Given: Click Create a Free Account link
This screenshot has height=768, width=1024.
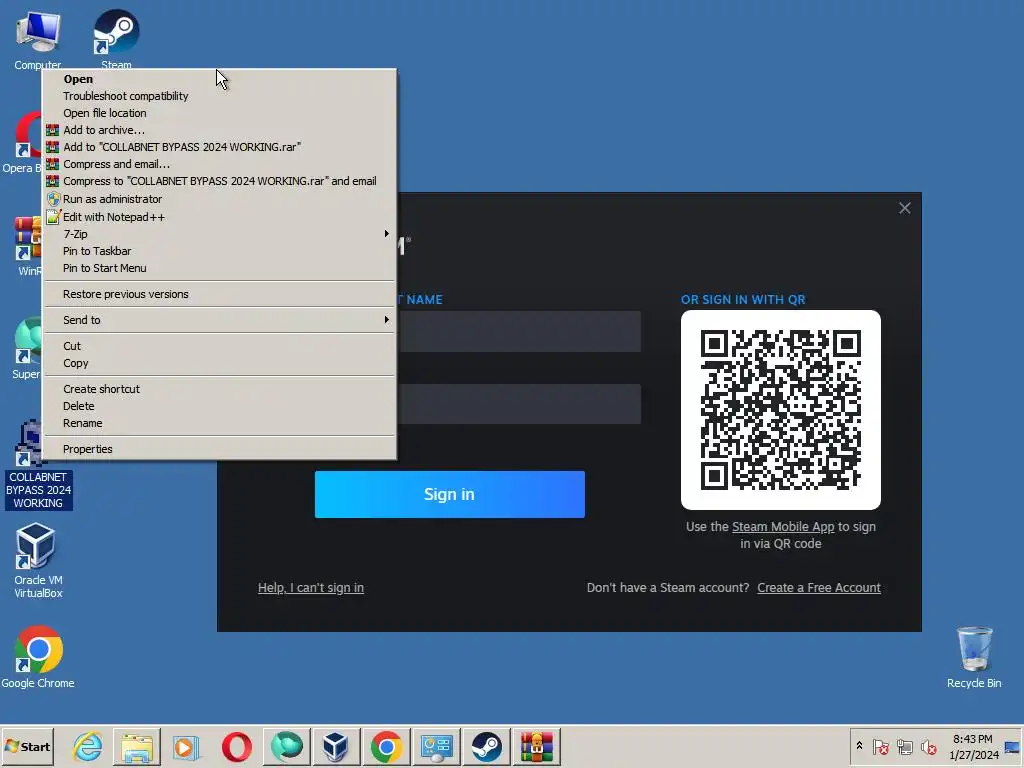Looking at the screenshot, I should click(x=819, y=588).
